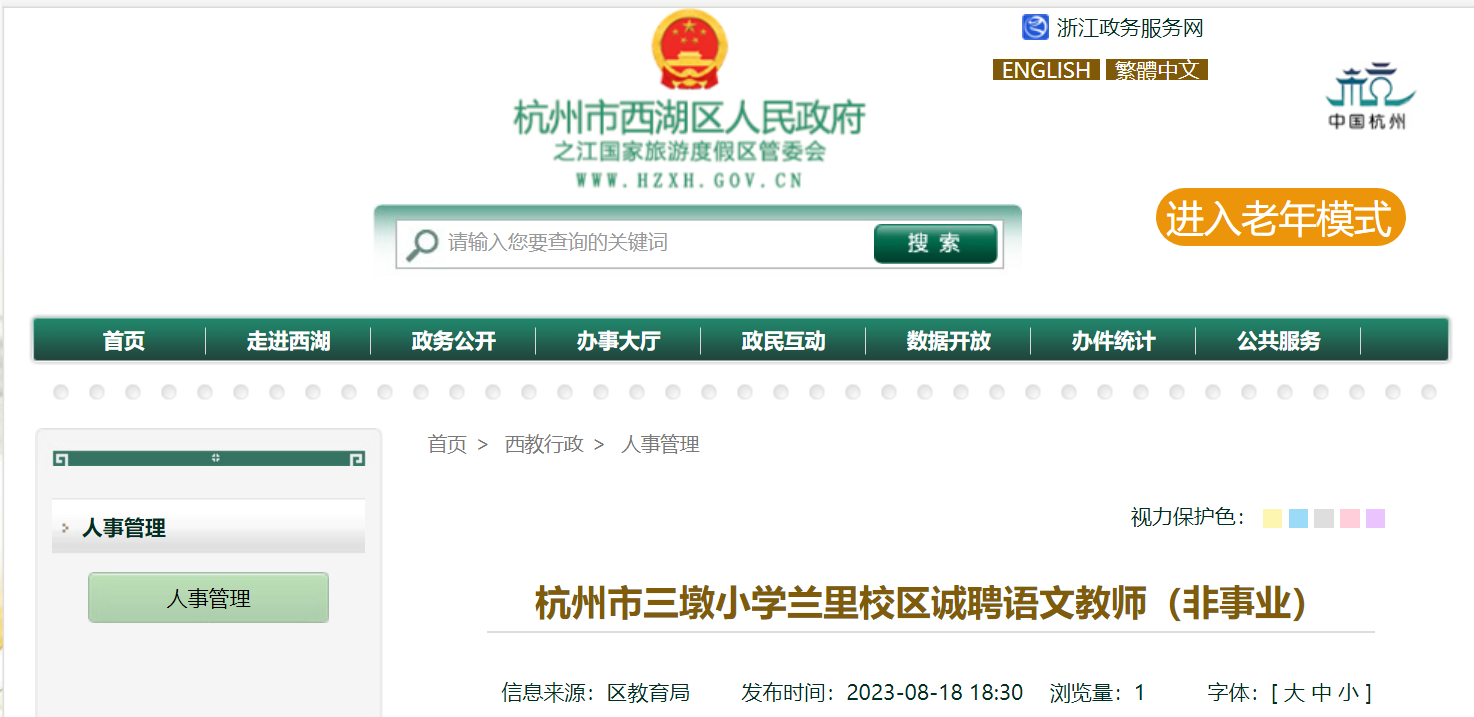1474x717 pixels.
Task: Go to 首页 in the breadcrumb
Action: 447,444
